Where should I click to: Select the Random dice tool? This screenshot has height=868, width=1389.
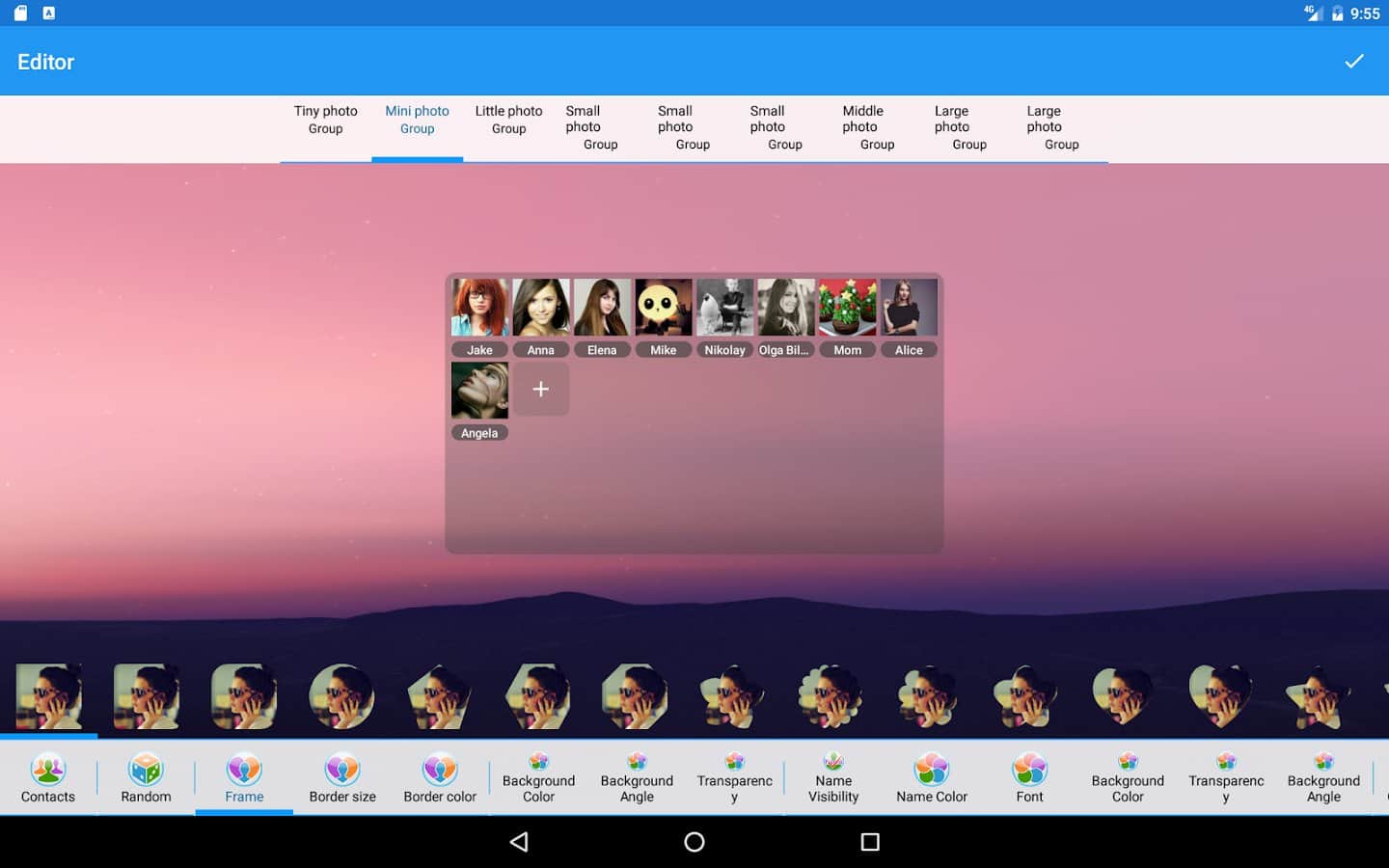(146, 777)
